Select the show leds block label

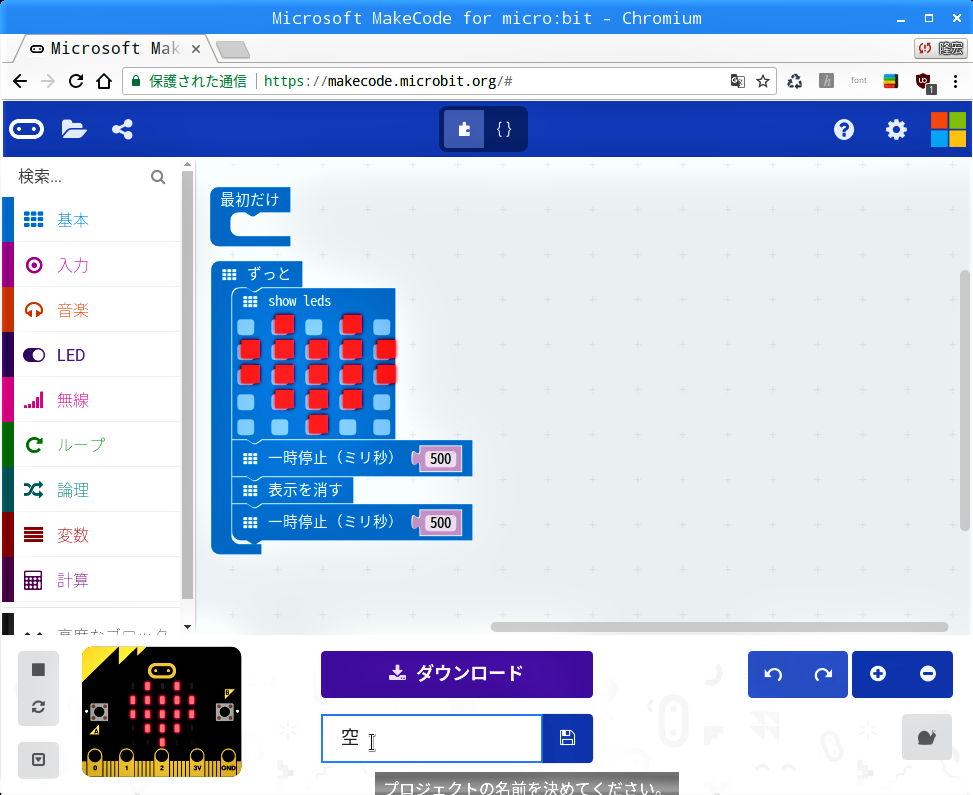[299, 301]
